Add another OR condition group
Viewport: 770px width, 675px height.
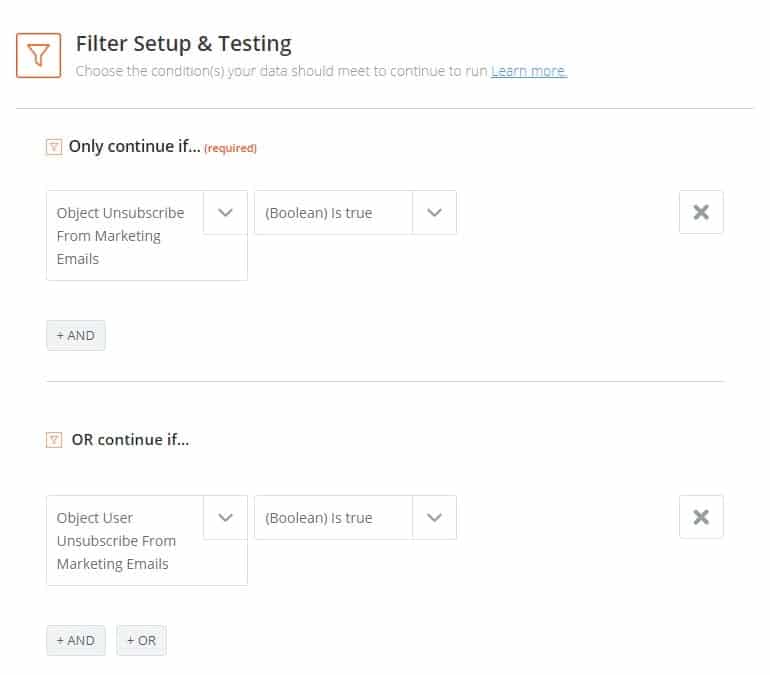(x=141, y=640)
